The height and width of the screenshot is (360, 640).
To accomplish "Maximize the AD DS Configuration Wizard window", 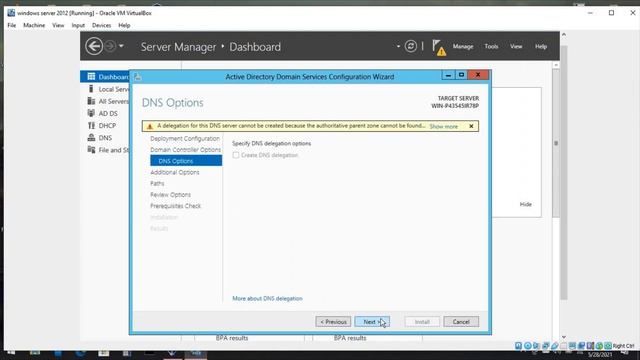I will [x=461, y=75].
